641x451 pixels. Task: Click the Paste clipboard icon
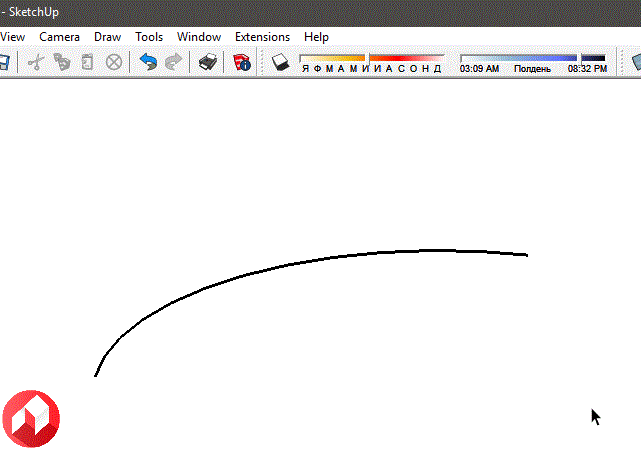pyautogui.click(x=87, y=62)
